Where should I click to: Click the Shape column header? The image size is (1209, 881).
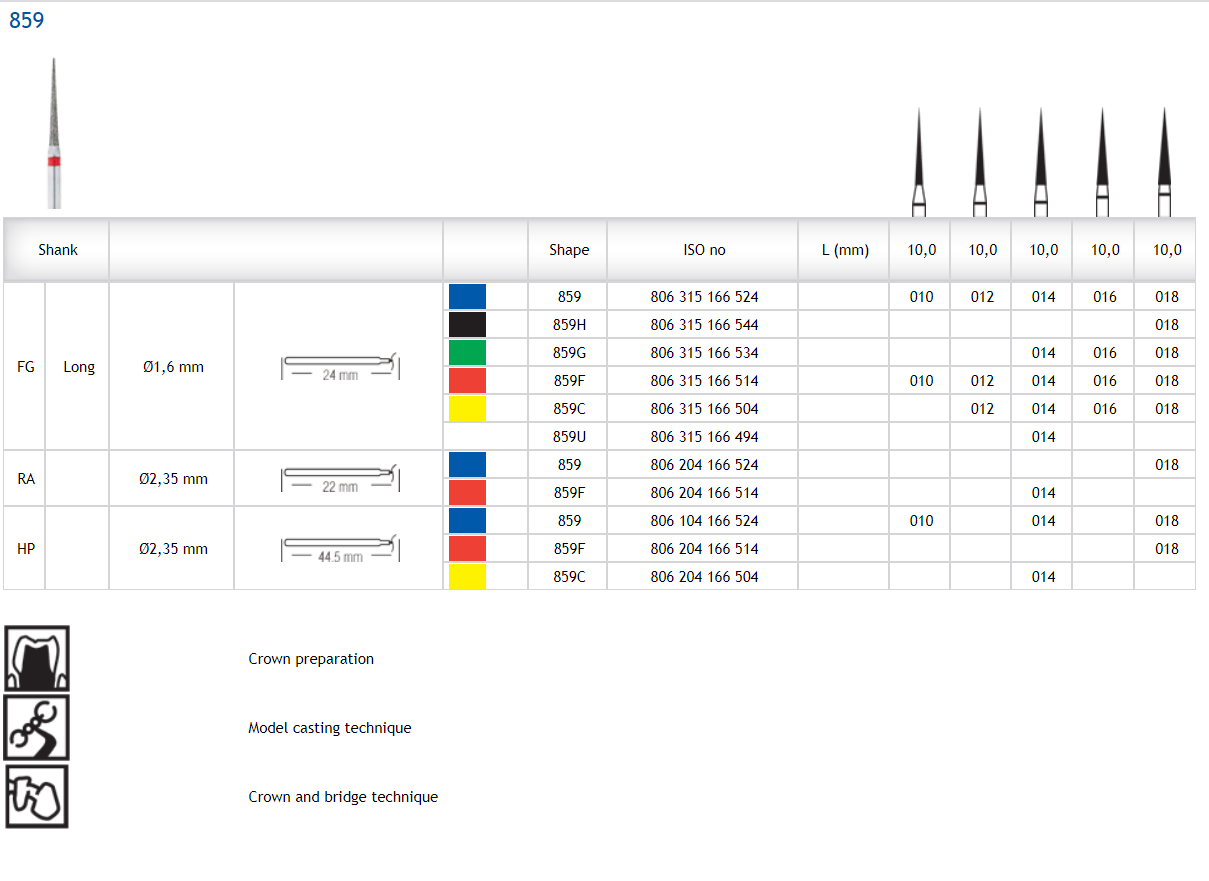(x=569, y=250)
